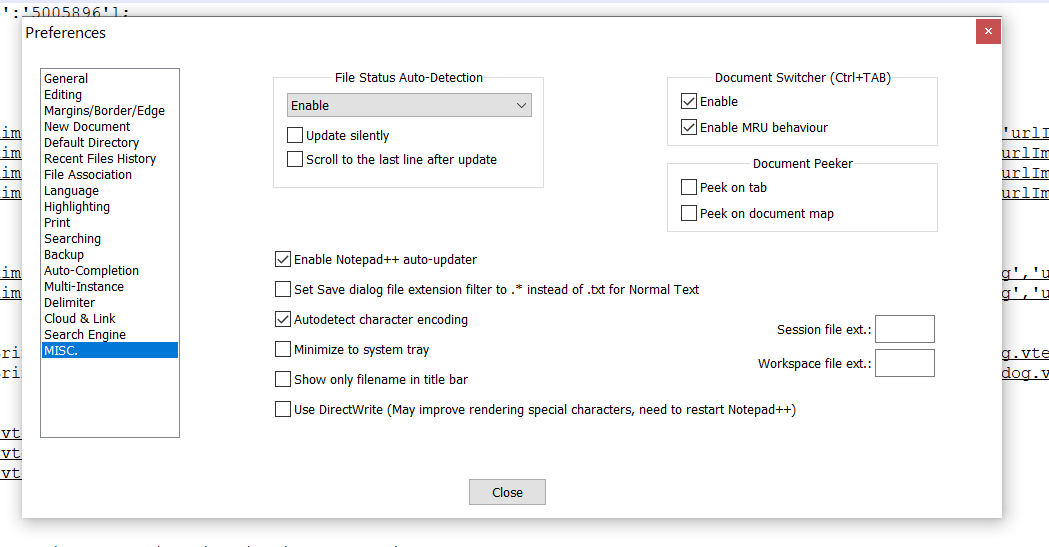1049x547 pixels.
Task: Select the Backup category
Action: point(110,255)
